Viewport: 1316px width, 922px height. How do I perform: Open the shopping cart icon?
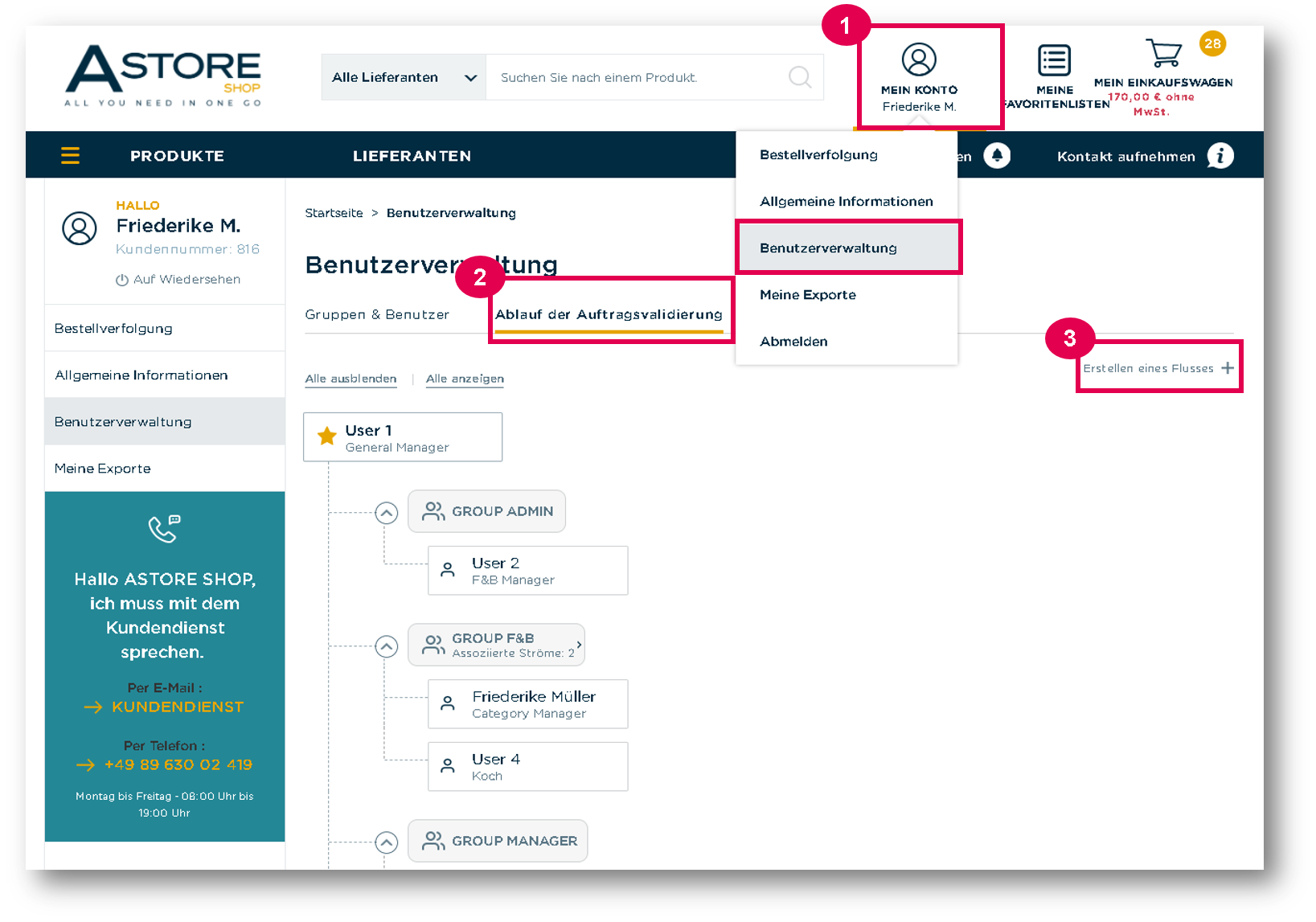tap(1163, 53)
